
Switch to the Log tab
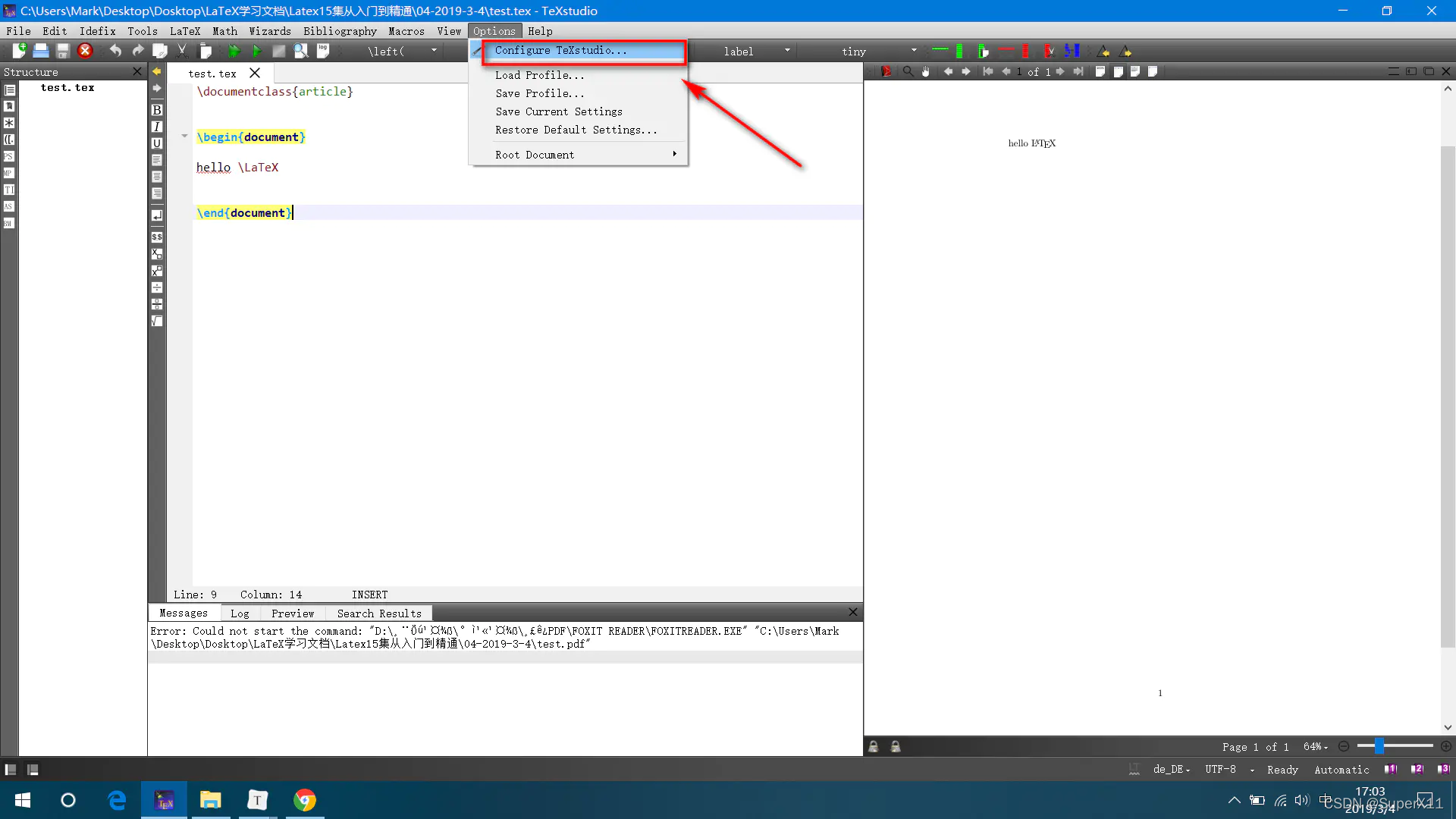click(x=240, y=613)
